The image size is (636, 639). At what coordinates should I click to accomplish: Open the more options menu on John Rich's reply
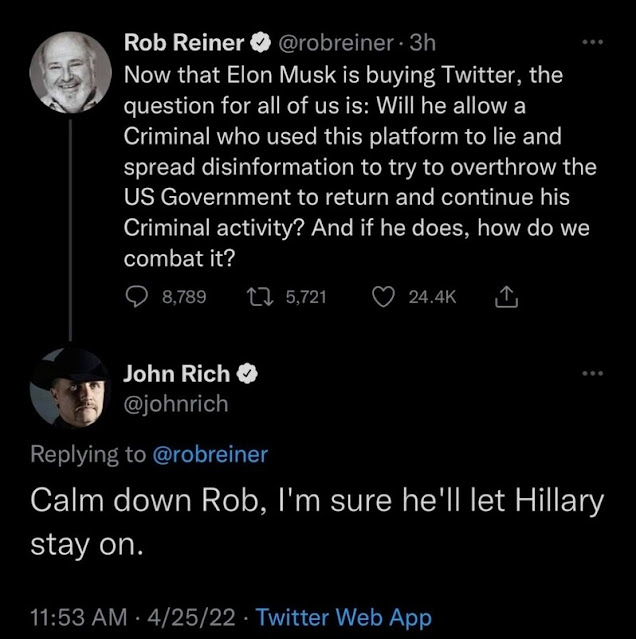point(593,373)
